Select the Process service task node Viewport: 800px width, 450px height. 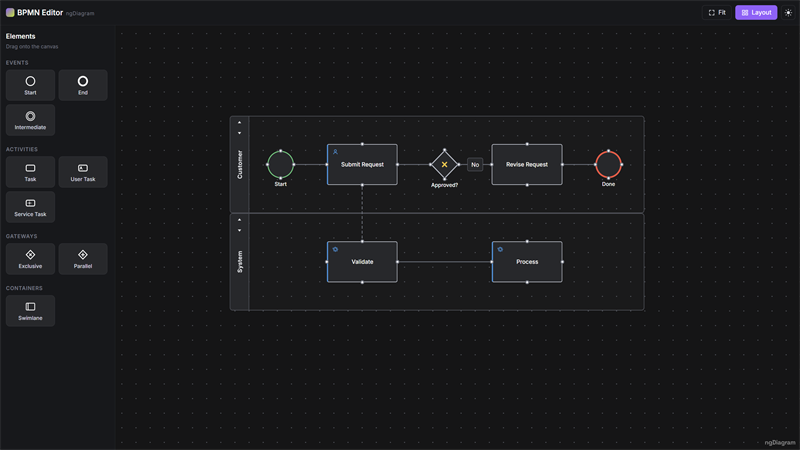527,262
